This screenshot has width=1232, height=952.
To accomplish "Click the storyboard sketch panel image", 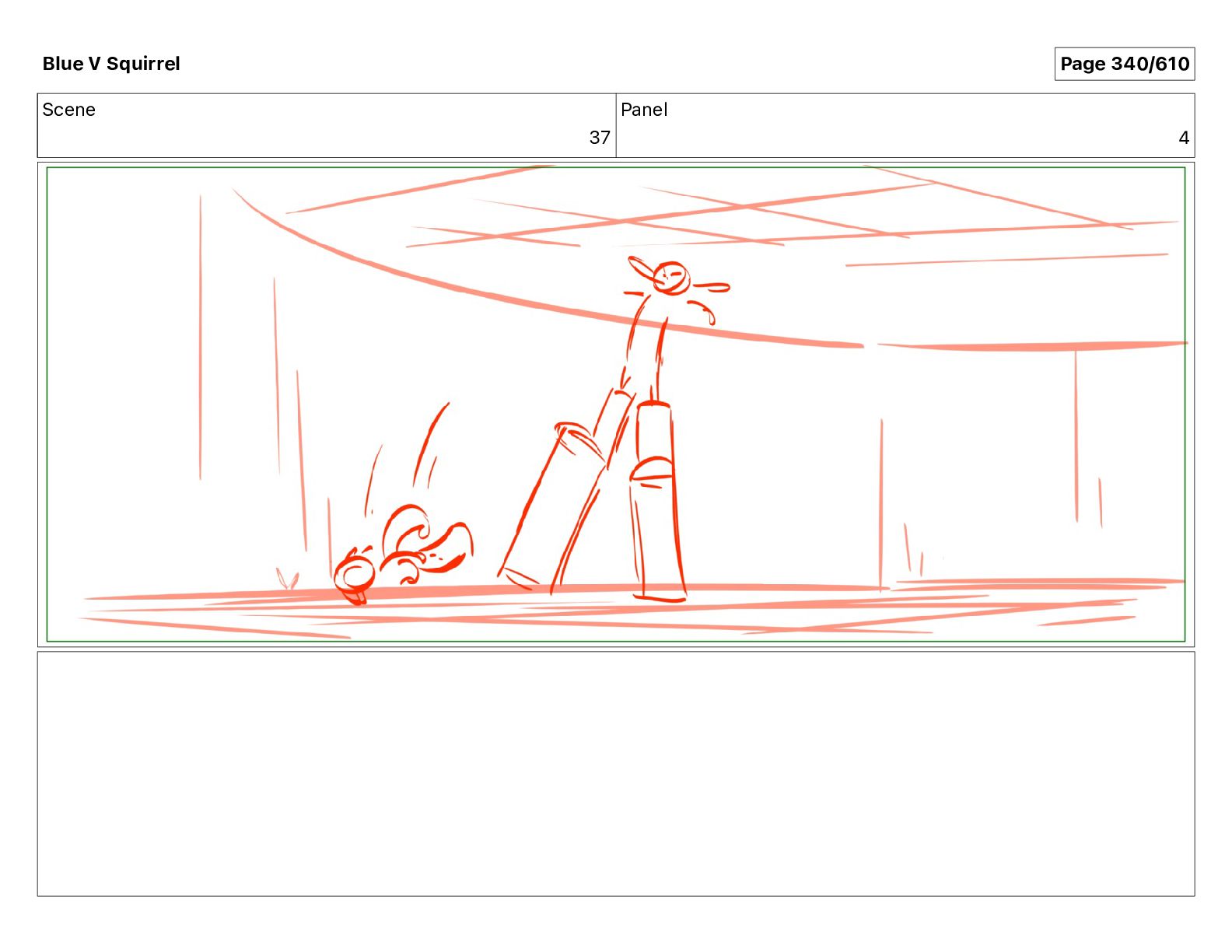I will click(x=616, y=404).
